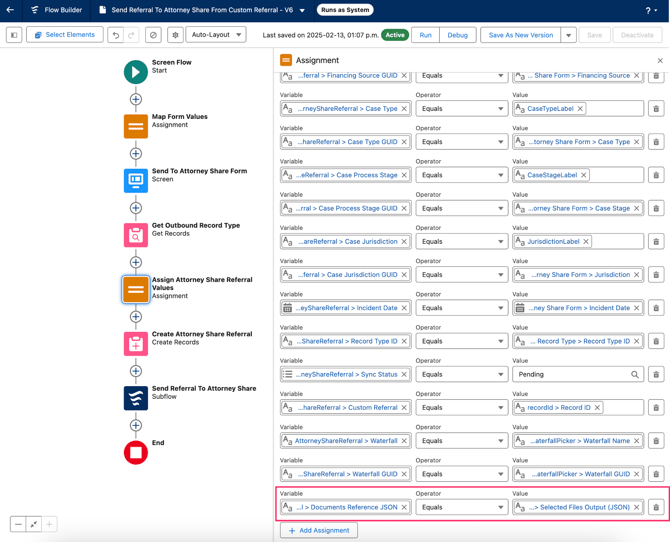Screen dimensions: 670x542
Task: Select the Create Attorney Share Referral element icon
Action: (x=136, y=343)
